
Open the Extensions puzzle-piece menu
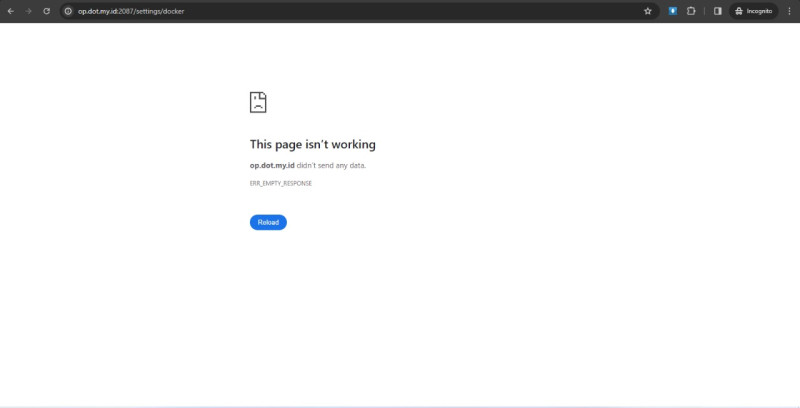click(692, 11)
